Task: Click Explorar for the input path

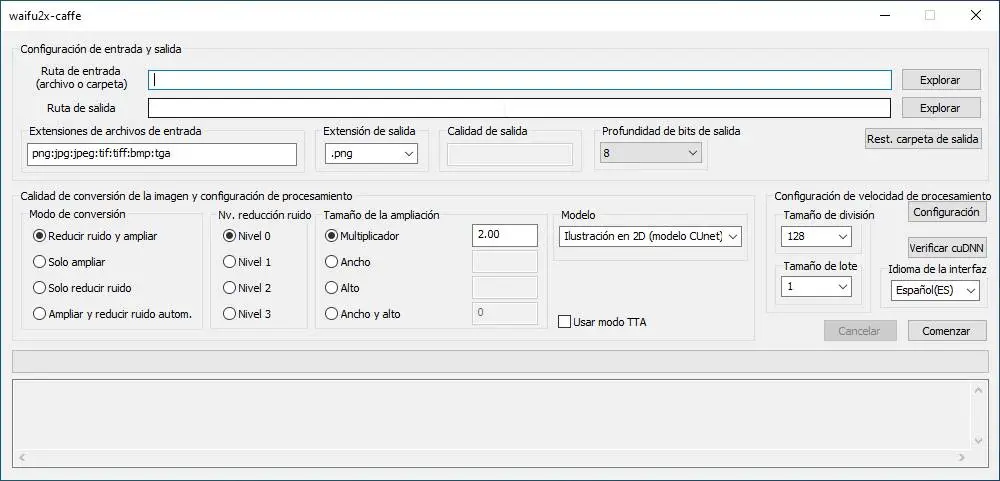Action: (941, 80)
